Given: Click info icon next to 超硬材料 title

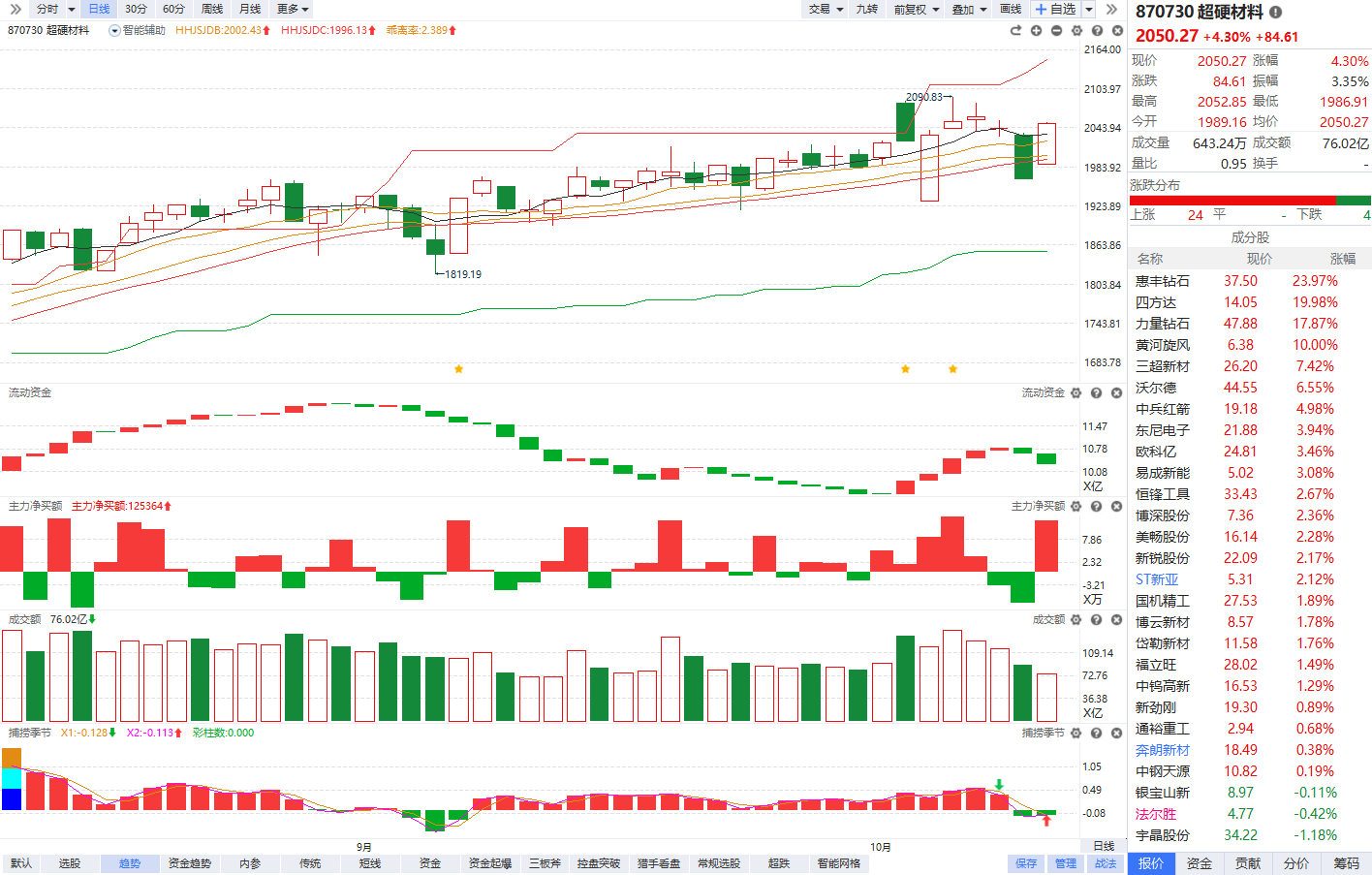Looking at the screenshot, I should coord(1276,13).
